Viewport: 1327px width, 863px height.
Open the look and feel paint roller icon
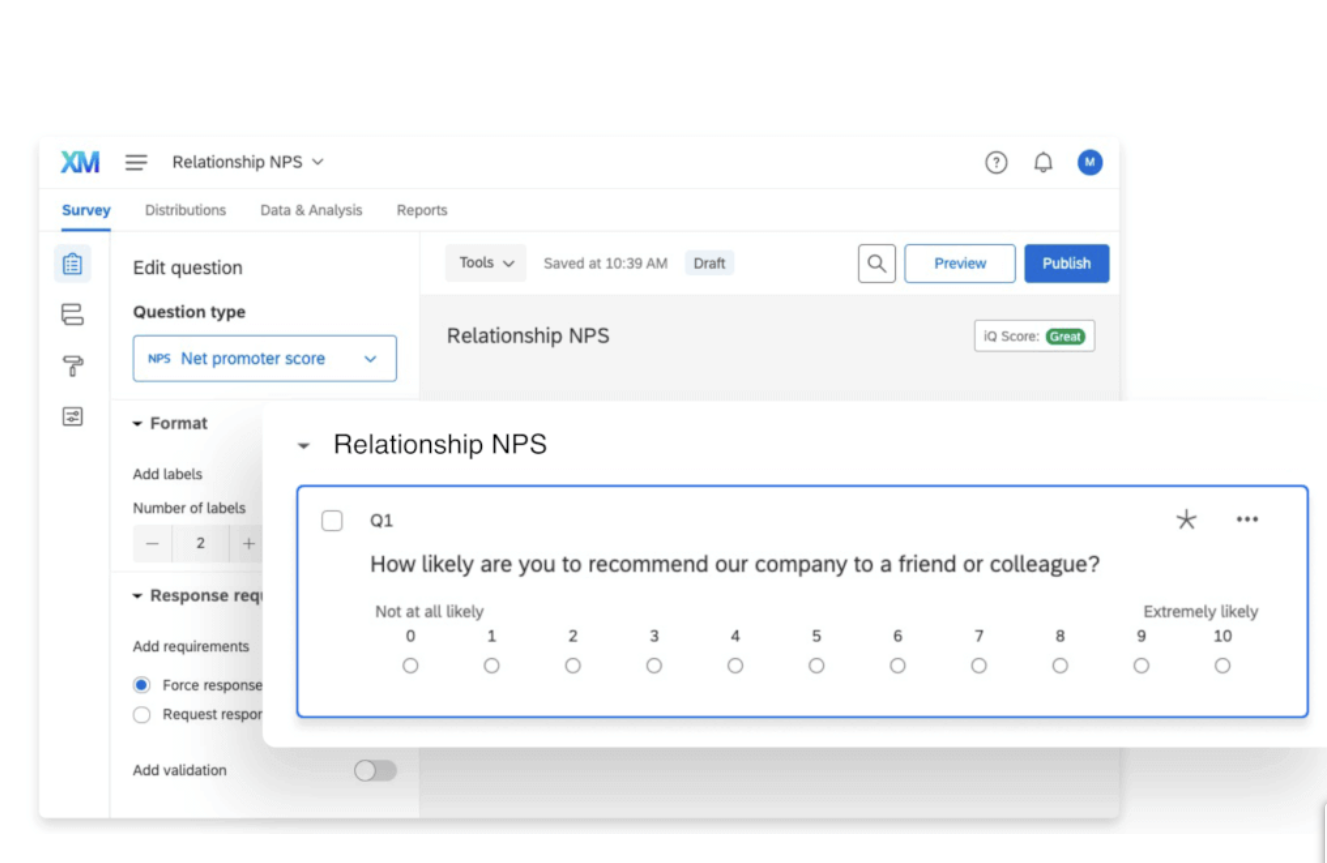(72, 366)
